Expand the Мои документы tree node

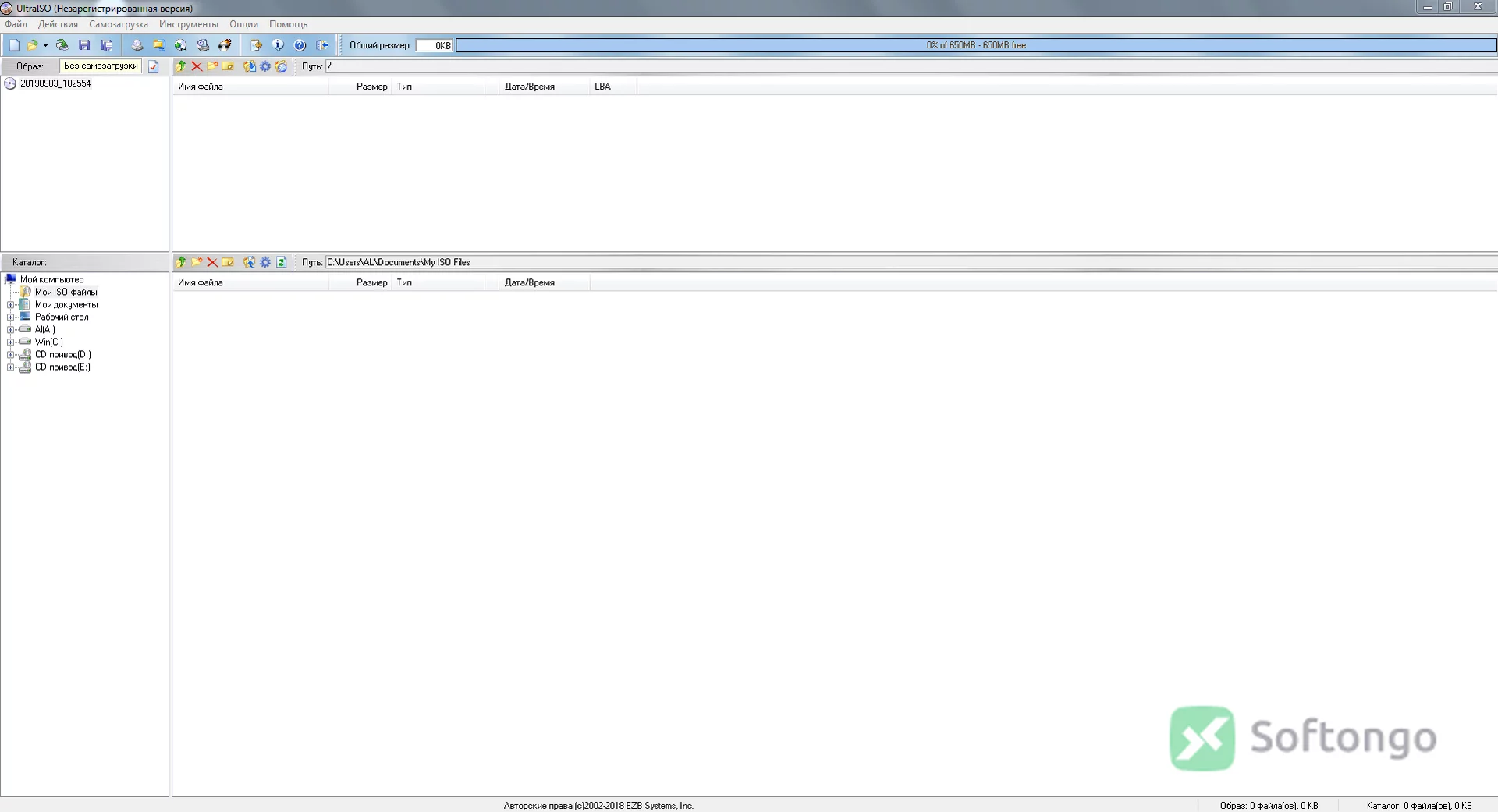coord(11,305)
